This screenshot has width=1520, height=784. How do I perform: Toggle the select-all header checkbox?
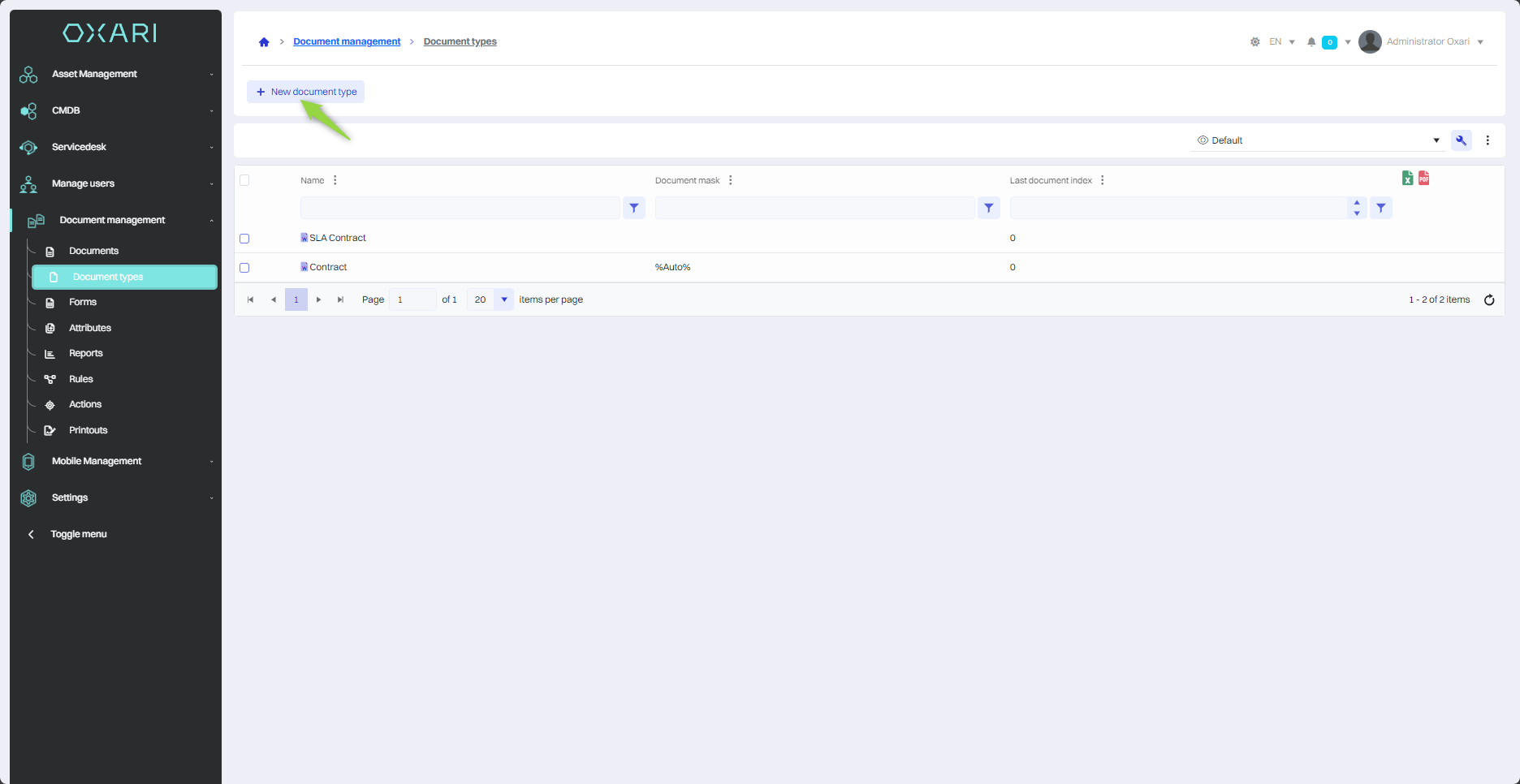point(244,180)
